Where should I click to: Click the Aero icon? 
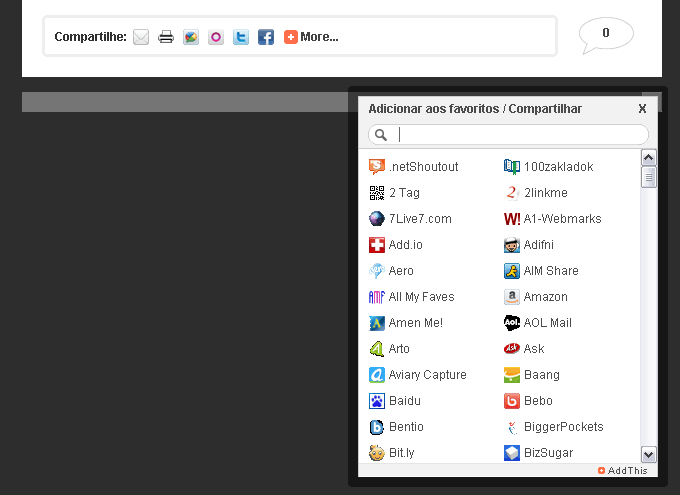[x=376, y=270]
